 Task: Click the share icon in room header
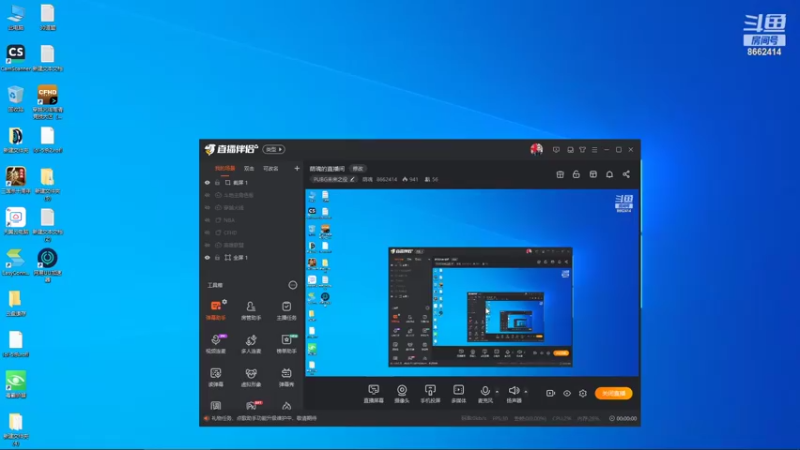click(x=626, y=174)
